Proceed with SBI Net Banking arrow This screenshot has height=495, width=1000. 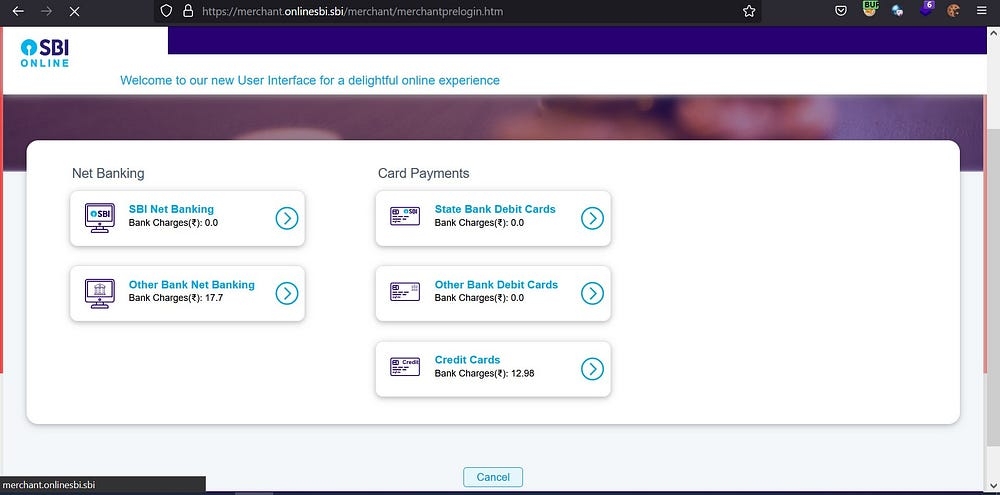[287, 218]
